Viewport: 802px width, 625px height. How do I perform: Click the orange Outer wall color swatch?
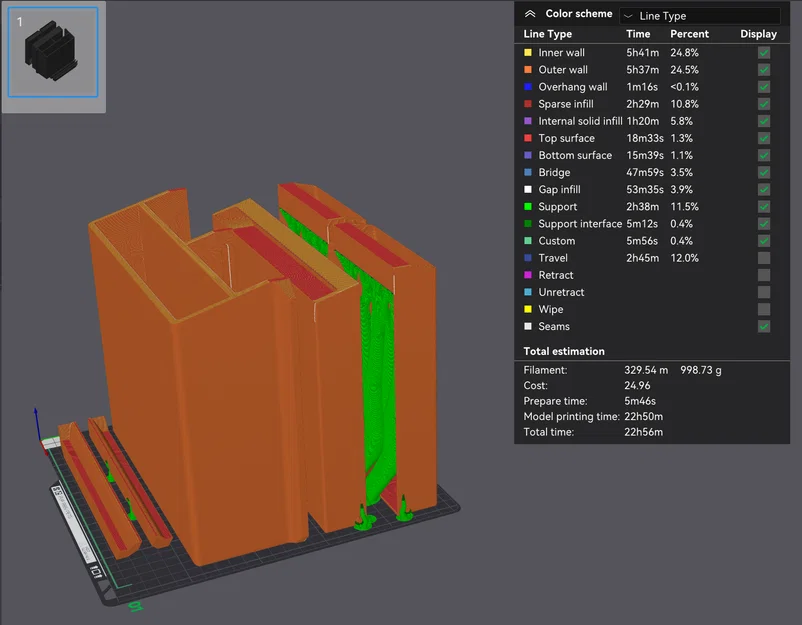(528, 70)
